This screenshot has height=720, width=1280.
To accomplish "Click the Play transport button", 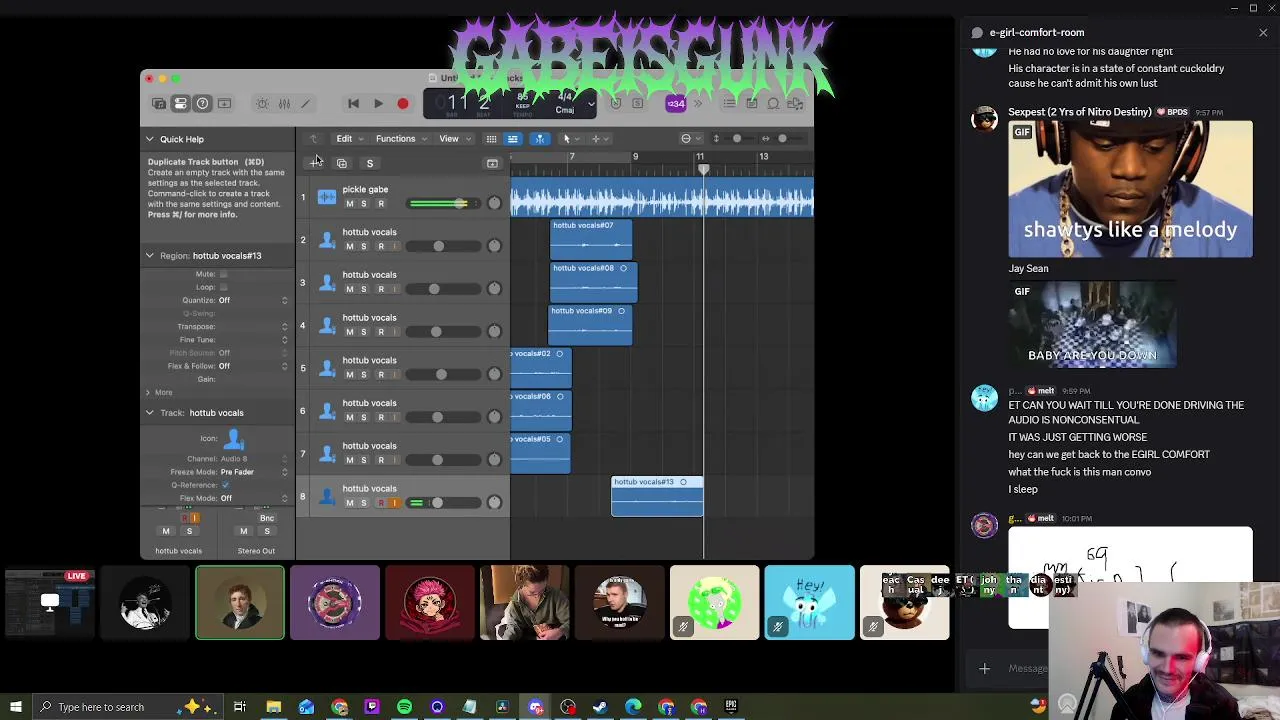I will (x=378, y=103).
